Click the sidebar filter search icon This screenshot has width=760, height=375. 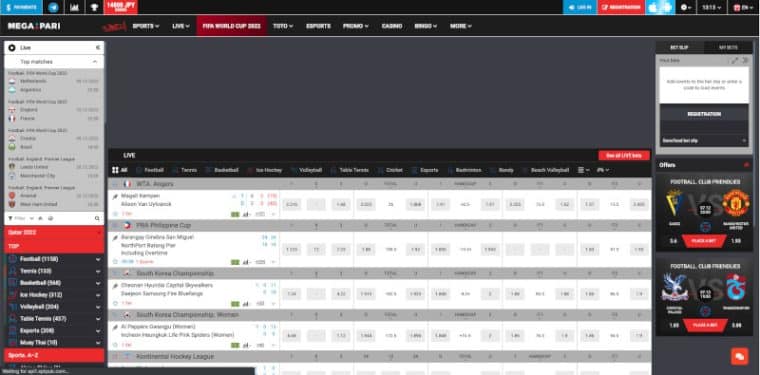click(97, 218)
